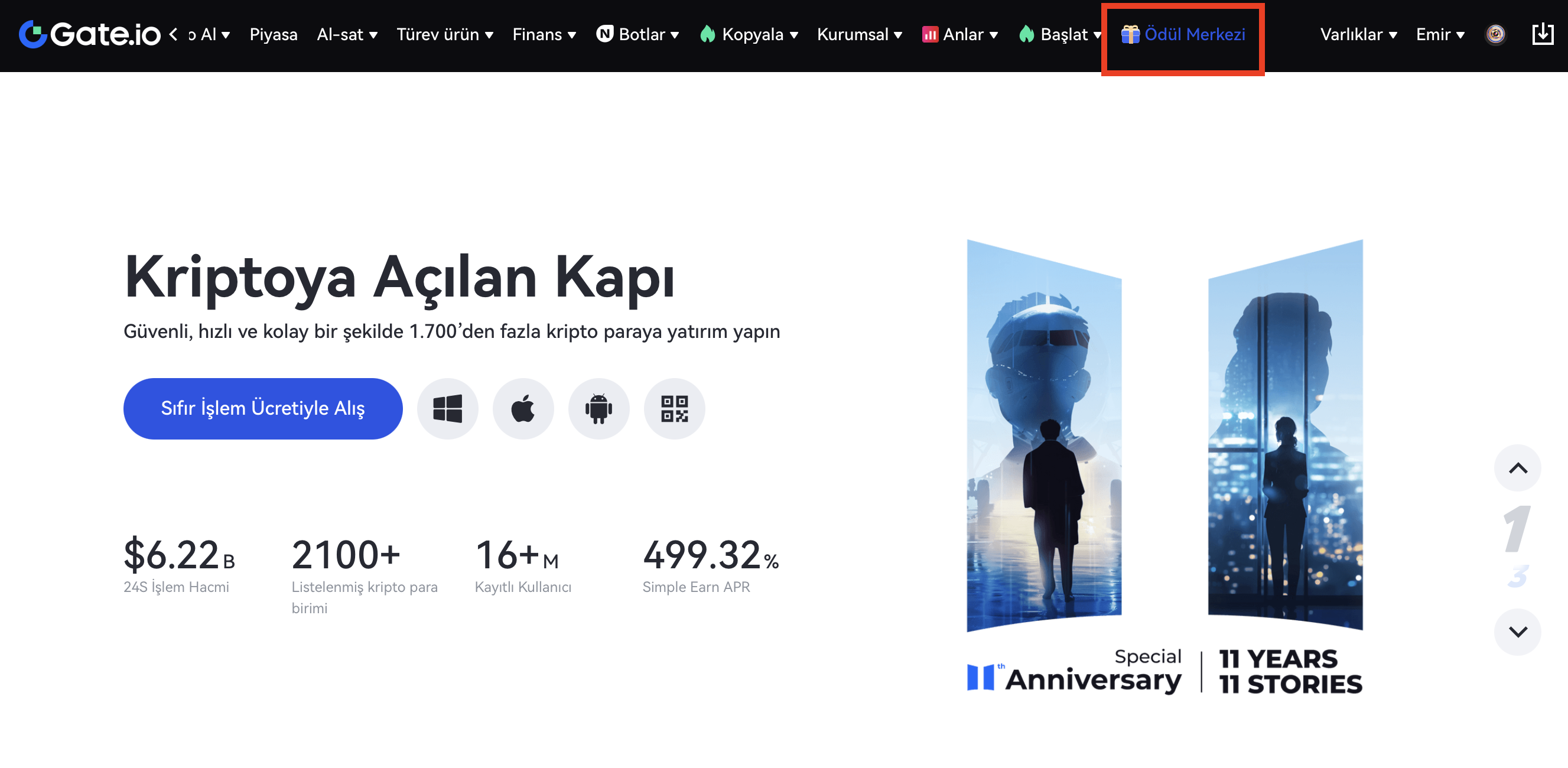Click the Gate.io logo
Image resolution: width=1568 pixels, height=768 pixels.
tap(90, 34)
